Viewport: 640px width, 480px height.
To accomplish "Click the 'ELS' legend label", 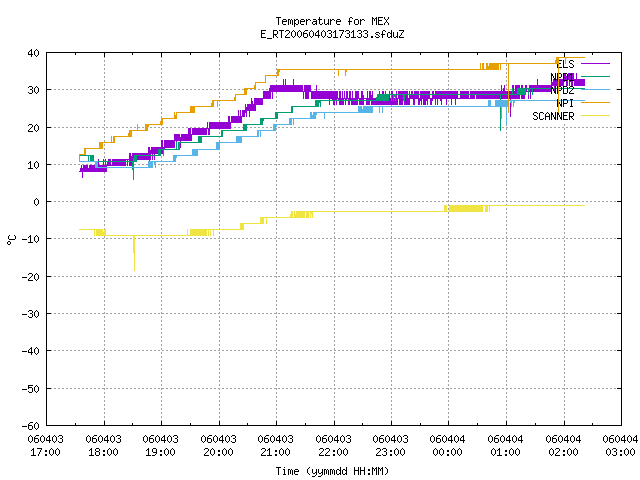I will click(565, 64).
